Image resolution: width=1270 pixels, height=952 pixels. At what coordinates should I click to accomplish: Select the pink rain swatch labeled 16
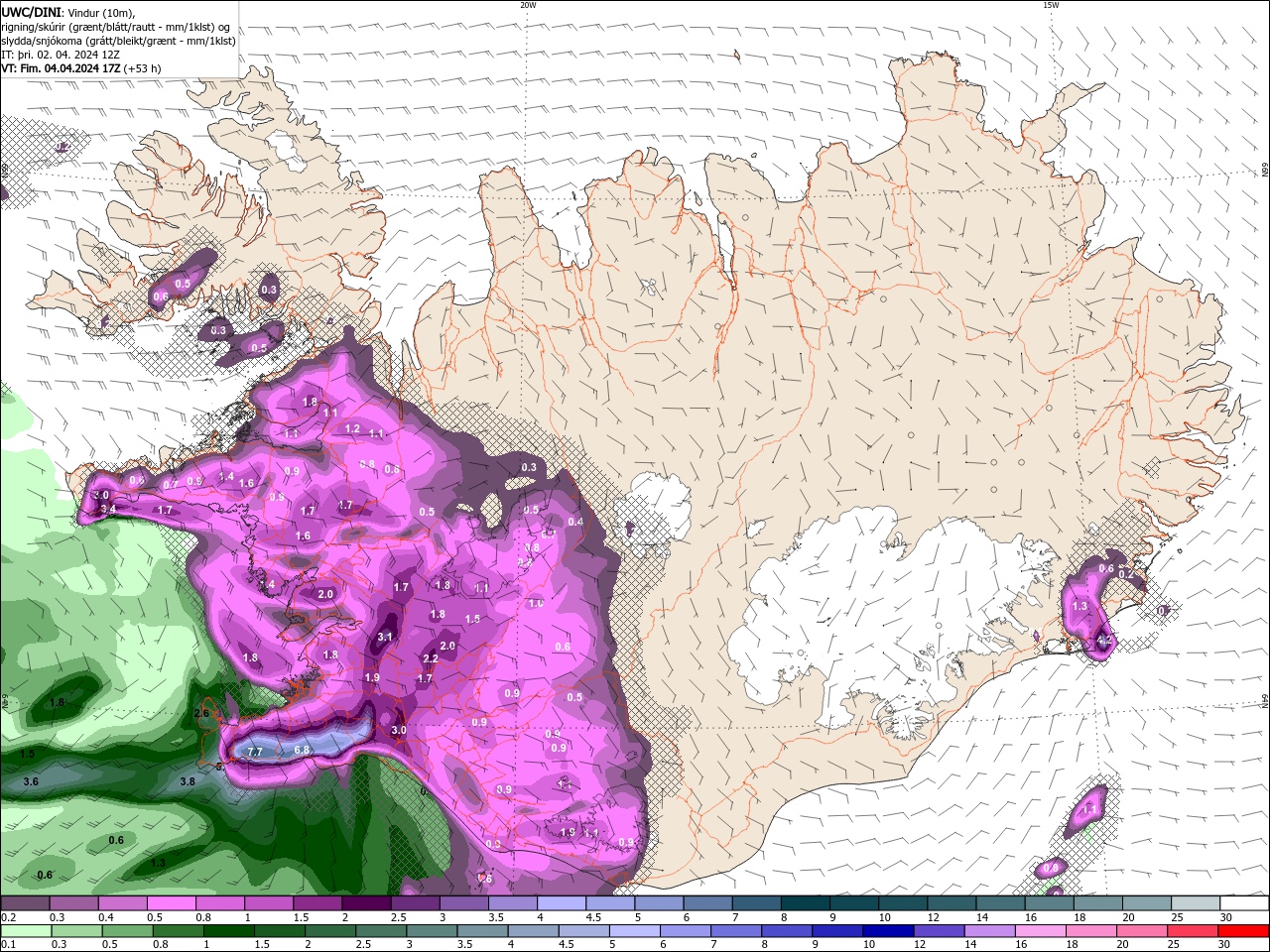point(1039,931)
